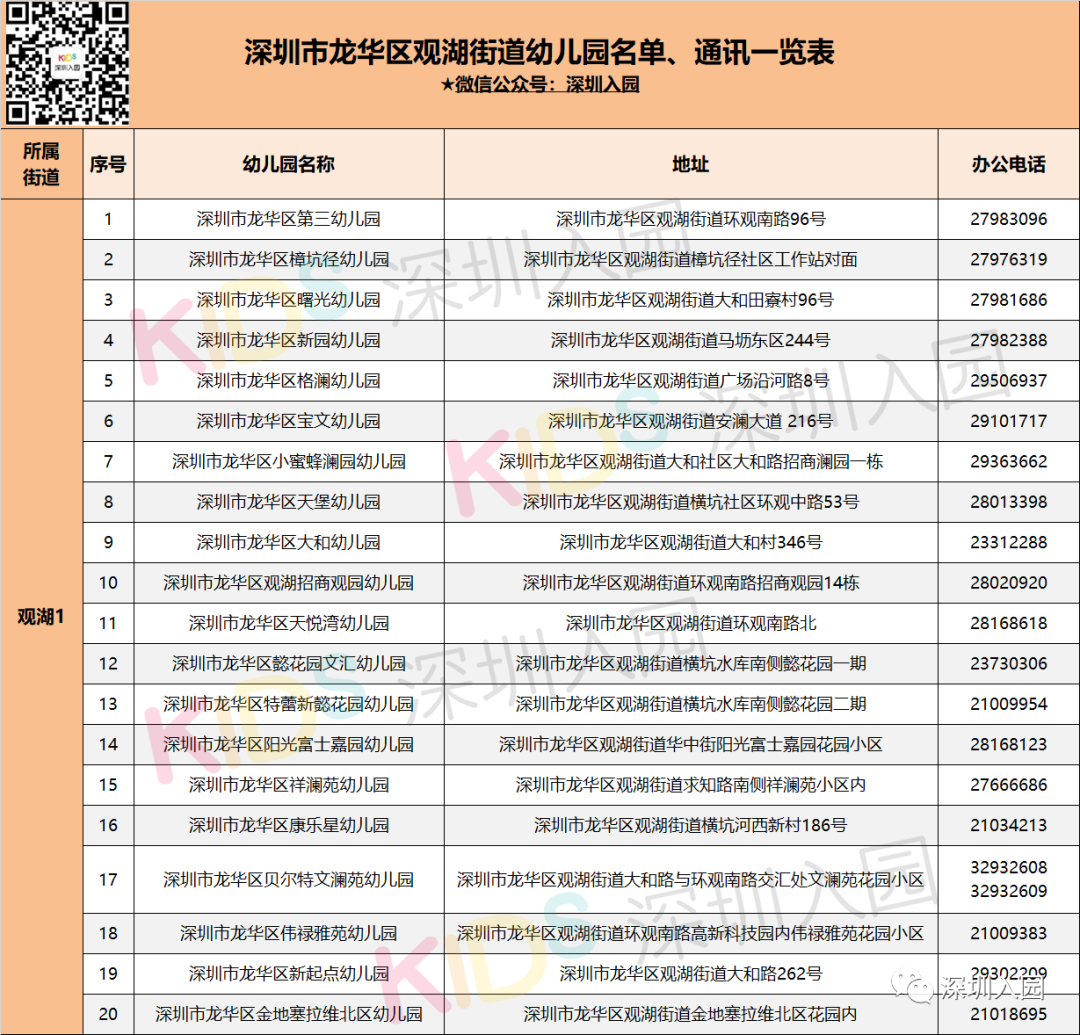The width and height of the screenshot is (1080, 1035).
Task: Click the phone number 23312288
Action: pos(1008,543)
